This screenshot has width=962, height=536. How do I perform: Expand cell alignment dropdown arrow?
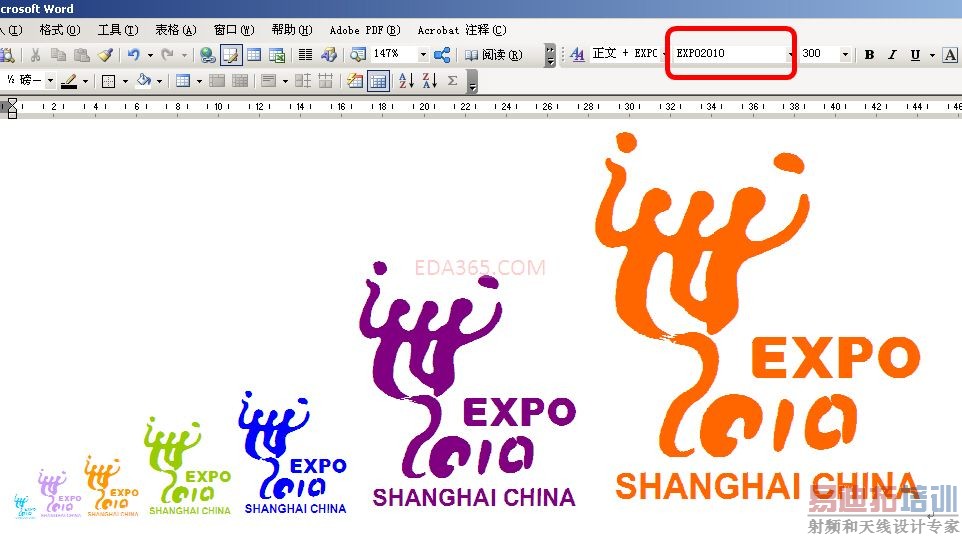coord(285,80)
